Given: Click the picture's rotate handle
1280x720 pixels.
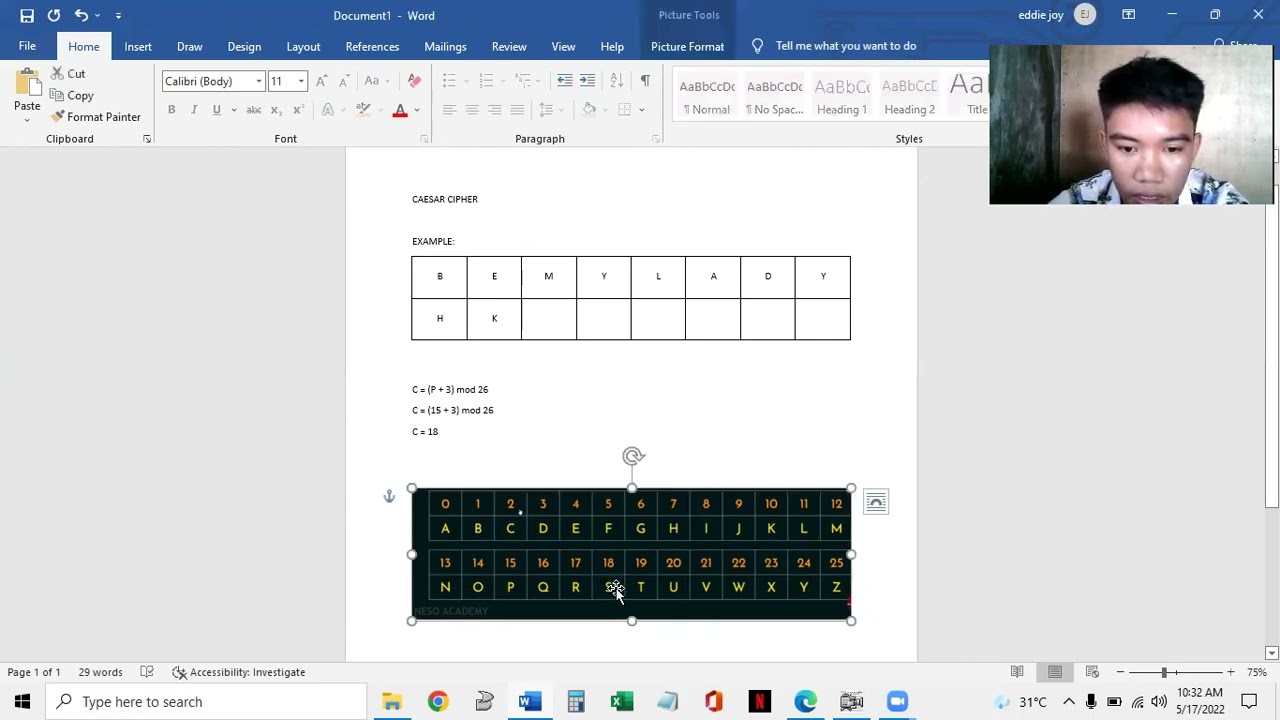Looking at the screenshot, I should (632, 456).
